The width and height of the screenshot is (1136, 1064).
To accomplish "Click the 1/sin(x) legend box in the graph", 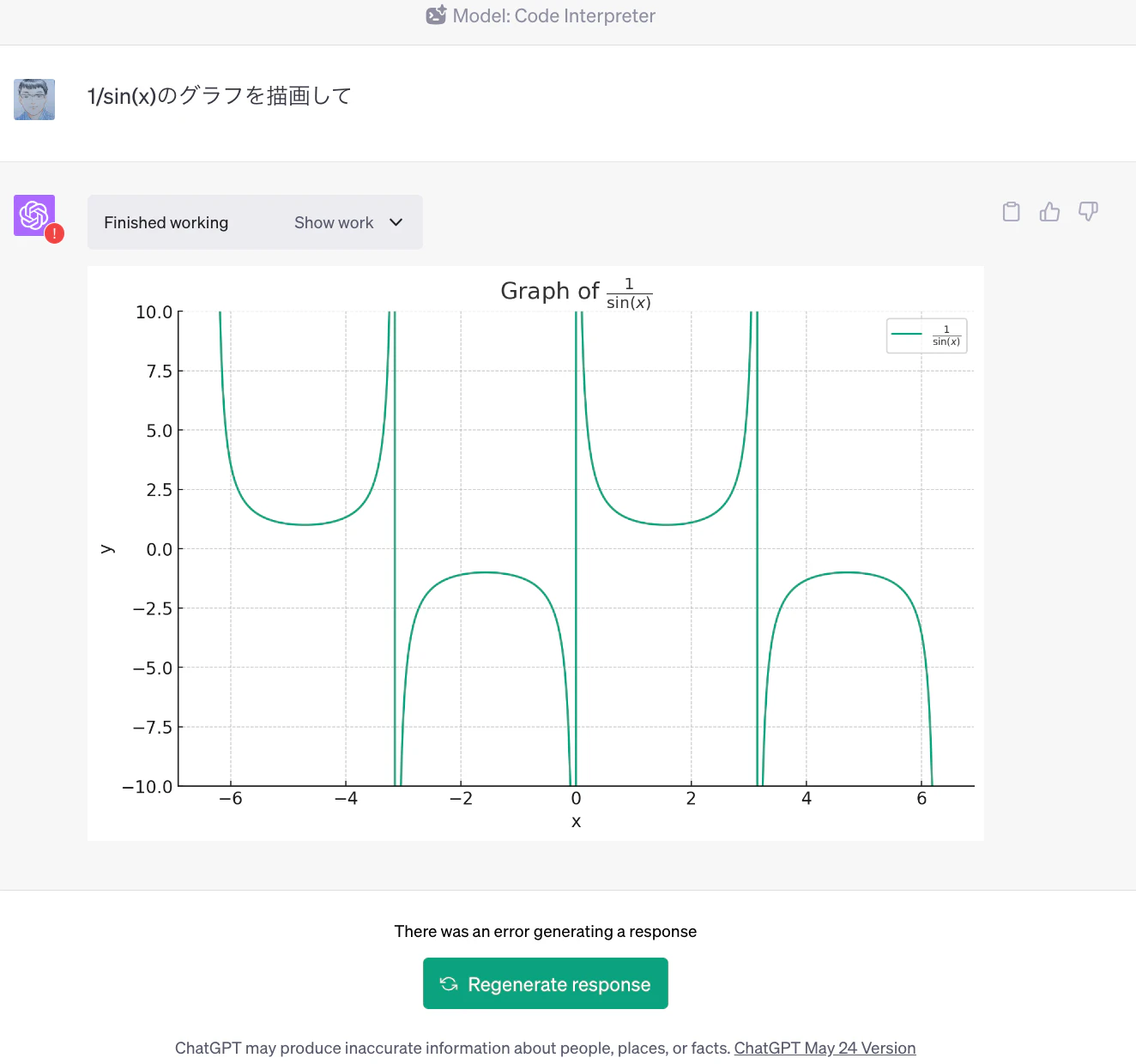I will 927,336.
